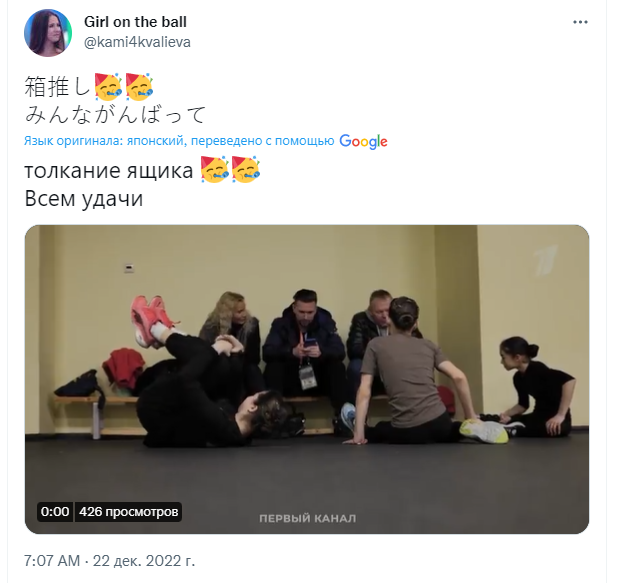Click second party emoji after 箱推し
The height and width of the screenshot is (583, 630).
click(x=139, y=86)
